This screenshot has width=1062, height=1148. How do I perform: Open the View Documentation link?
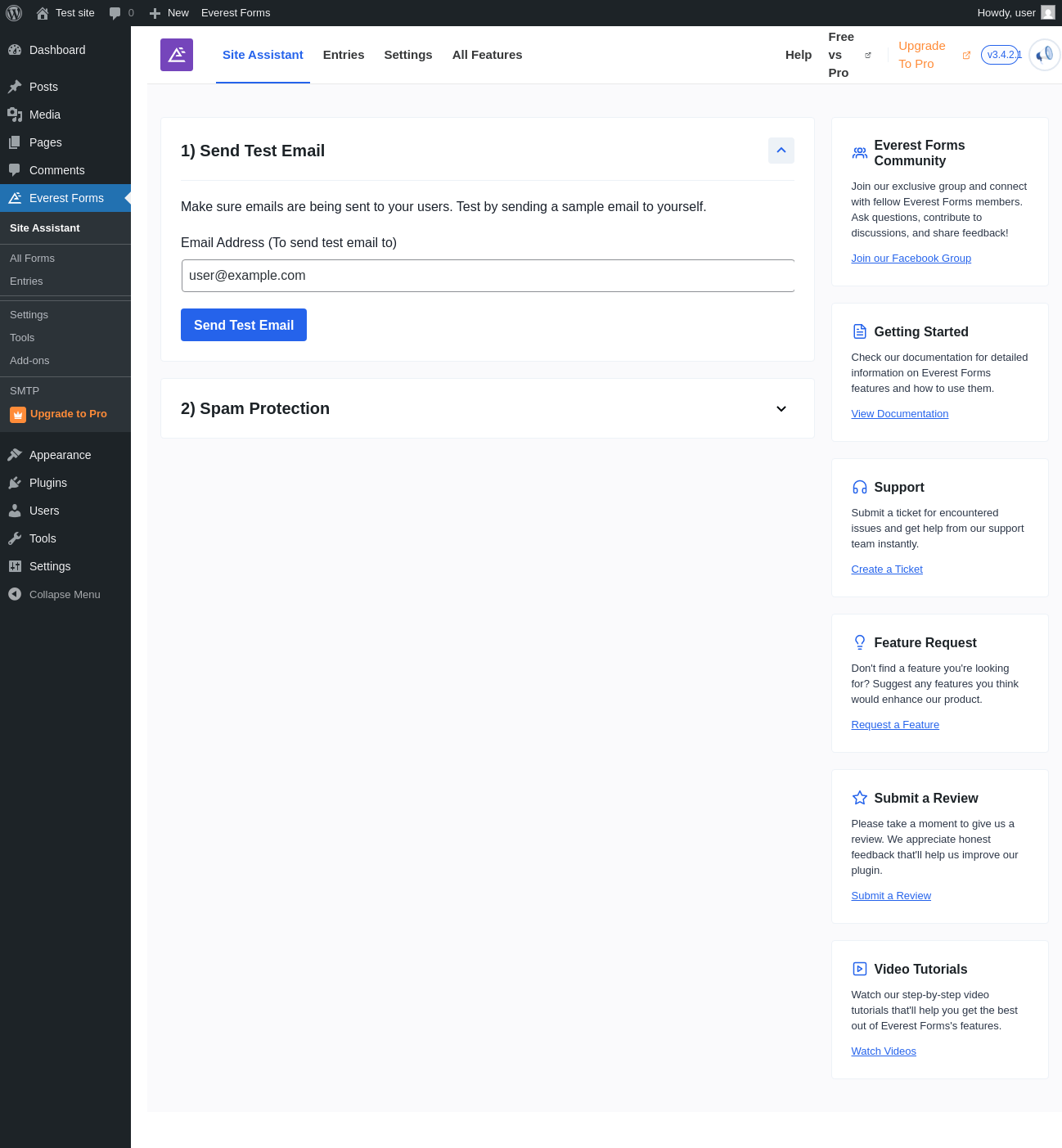click(x=900, y=414)
